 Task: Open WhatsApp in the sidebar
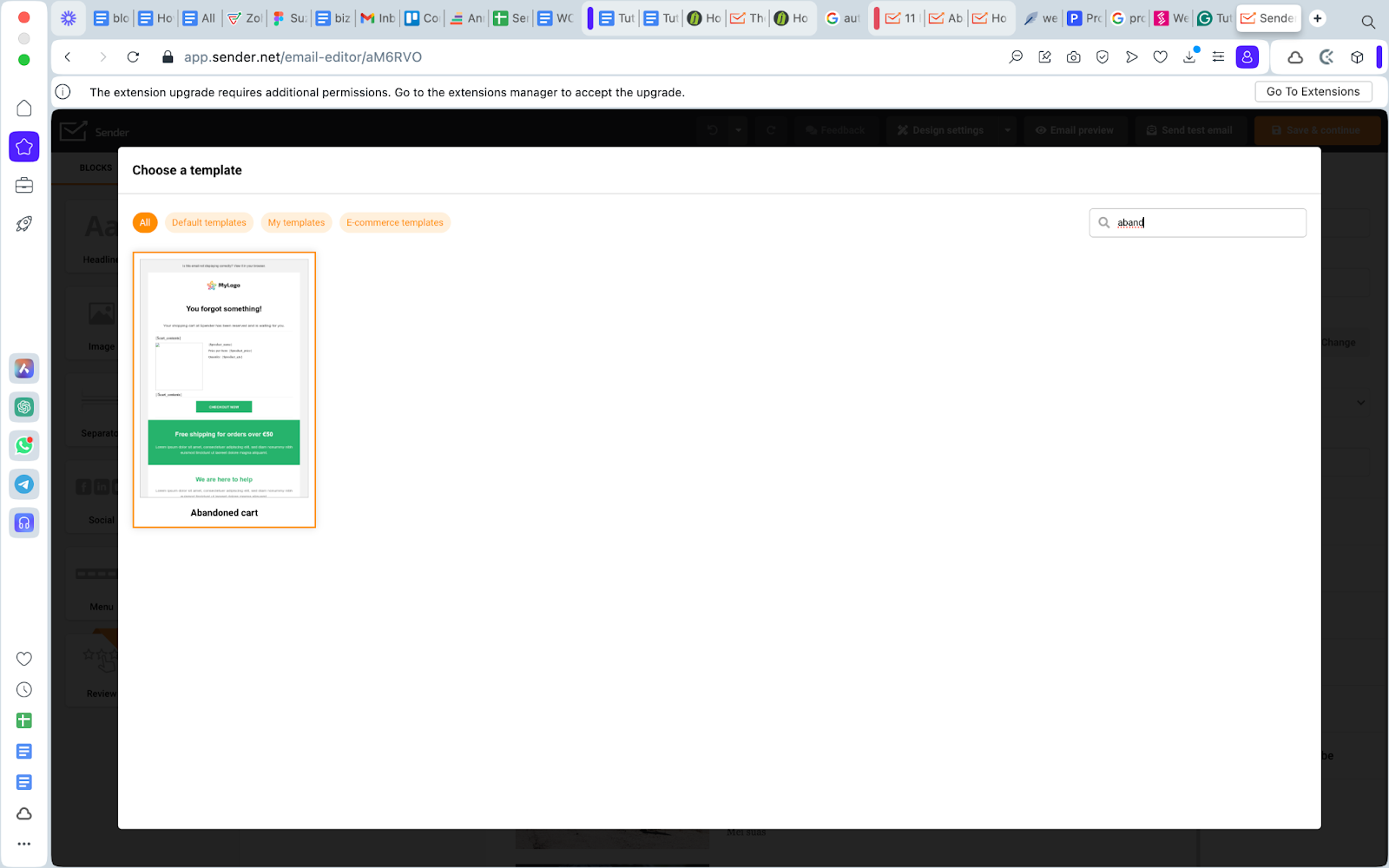(24, 445)
